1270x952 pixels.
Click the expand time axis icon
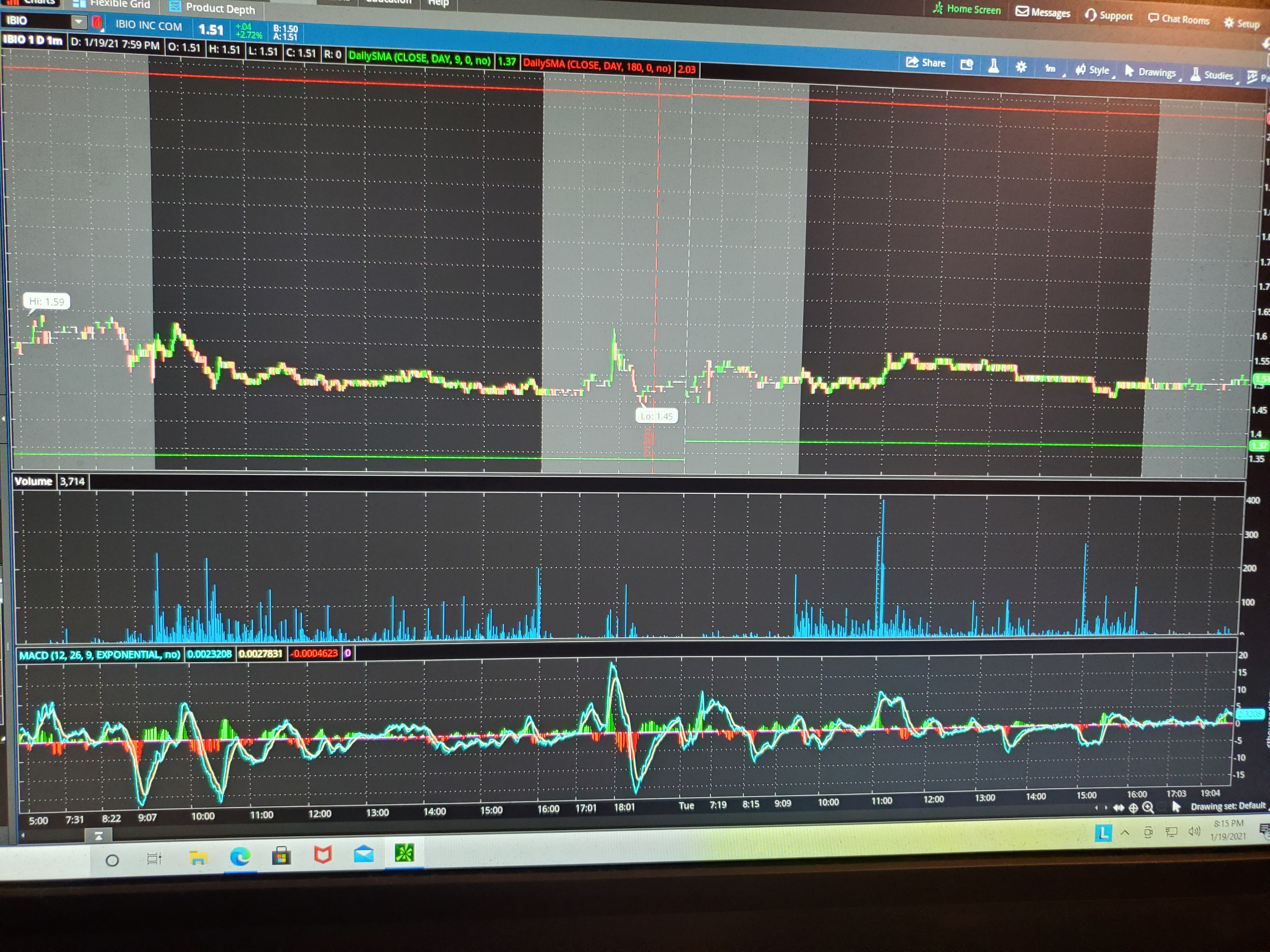tap(1118, 808)
